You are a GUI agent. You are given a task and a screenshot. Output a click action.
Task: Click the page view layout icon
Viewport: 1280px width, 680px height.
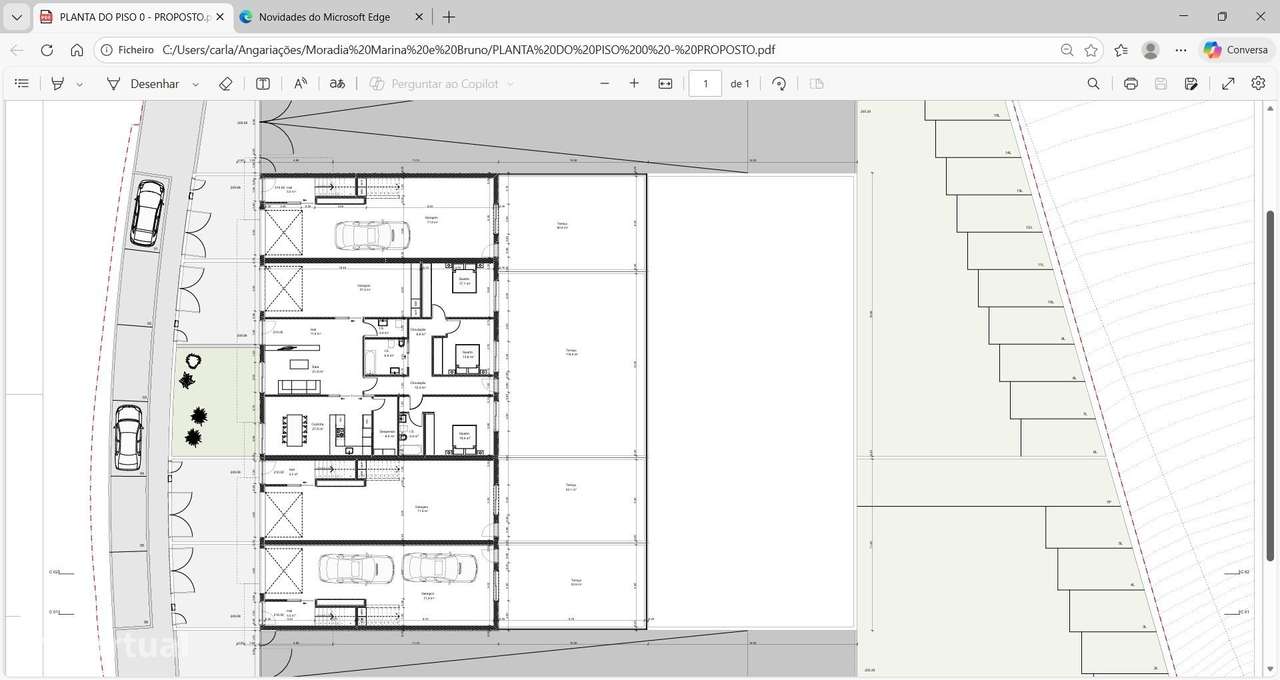pos(816,84)
